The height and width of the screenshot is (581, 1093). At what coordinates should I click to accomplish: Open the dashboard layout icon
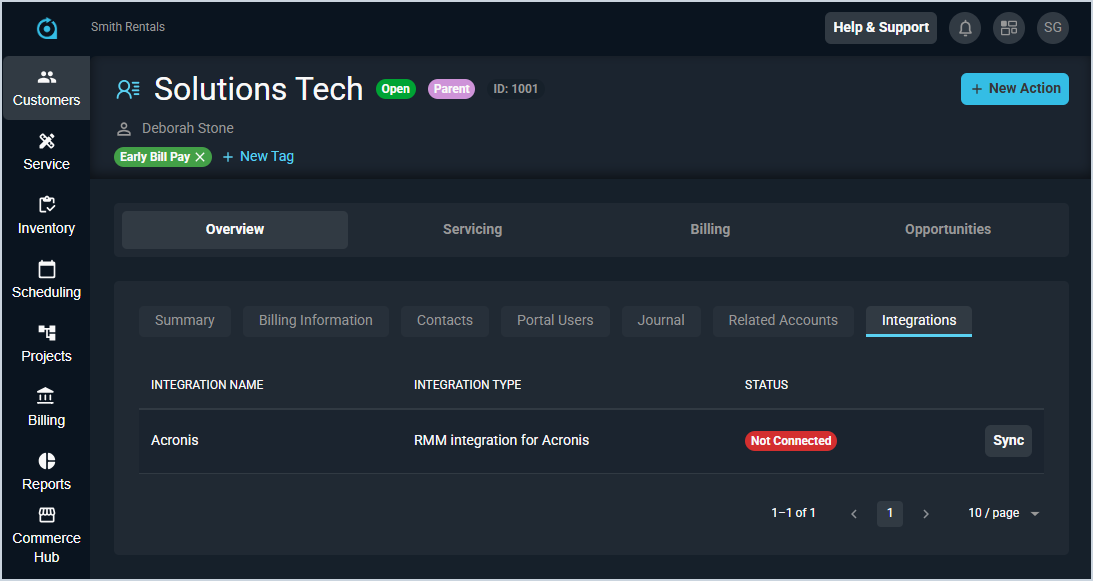pos(1008,28)
